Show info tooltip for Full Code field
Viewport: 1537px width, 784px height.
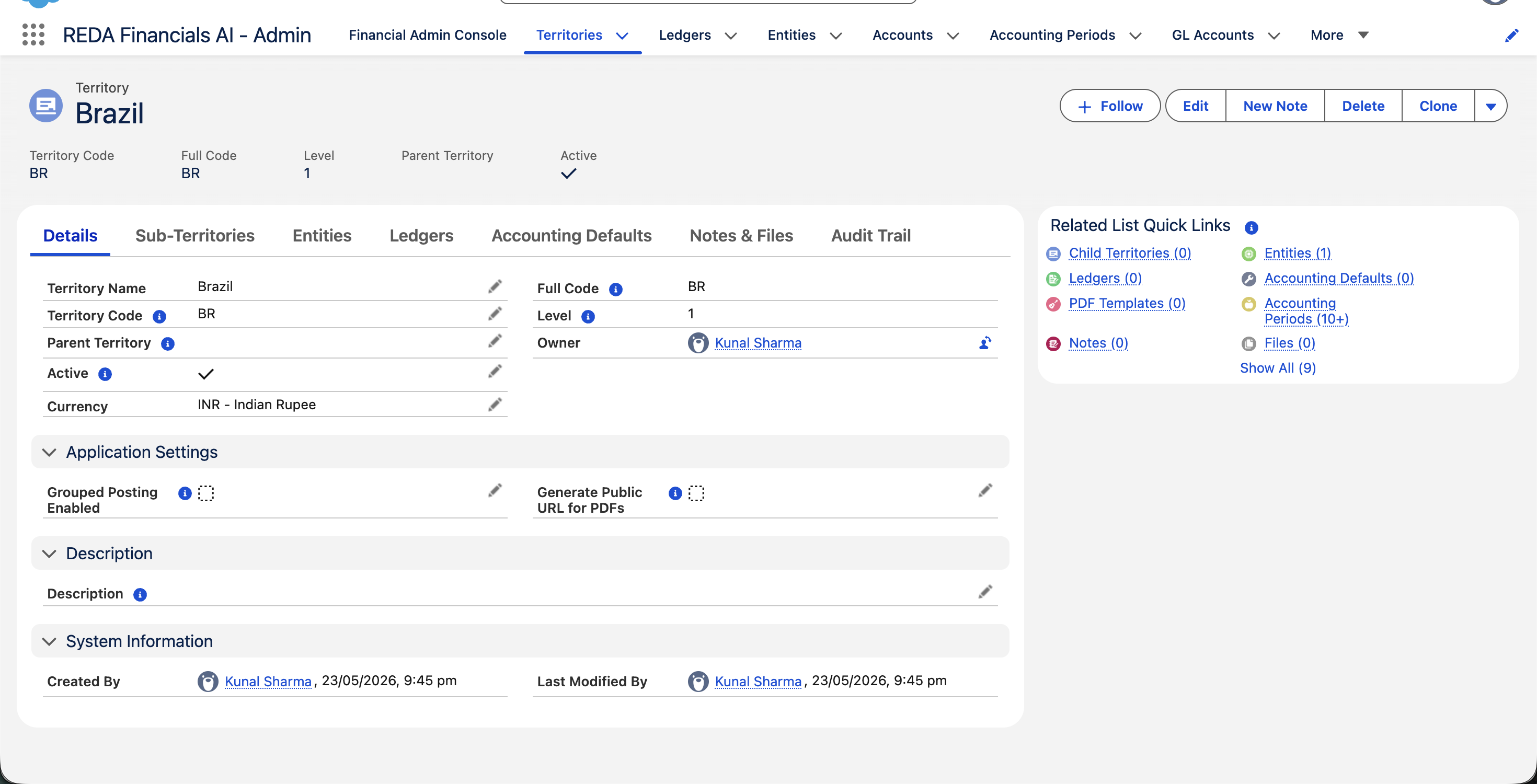coord(616,290)
